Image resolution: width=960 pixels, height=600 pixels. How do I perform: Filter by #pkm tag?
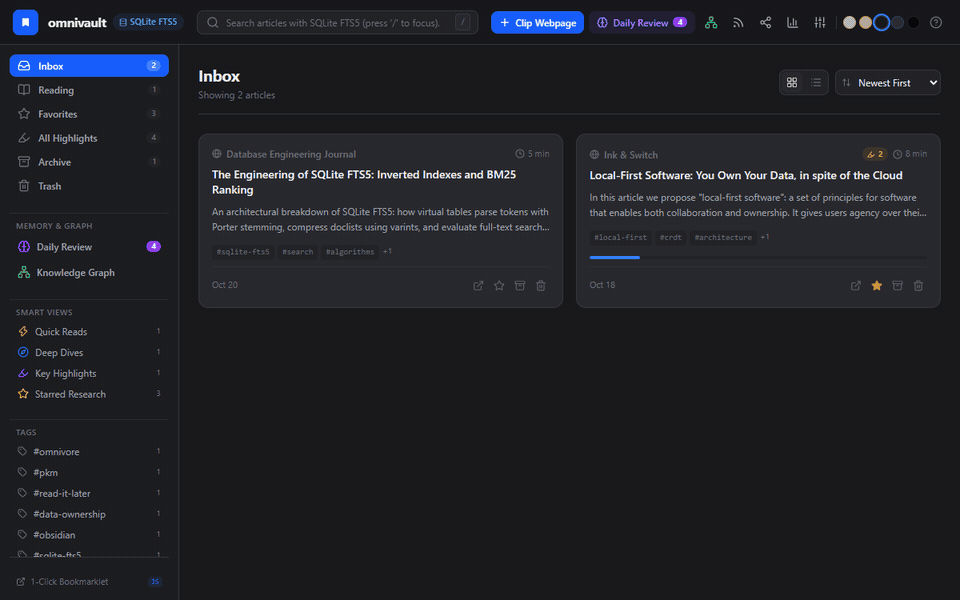pos(89,472)
